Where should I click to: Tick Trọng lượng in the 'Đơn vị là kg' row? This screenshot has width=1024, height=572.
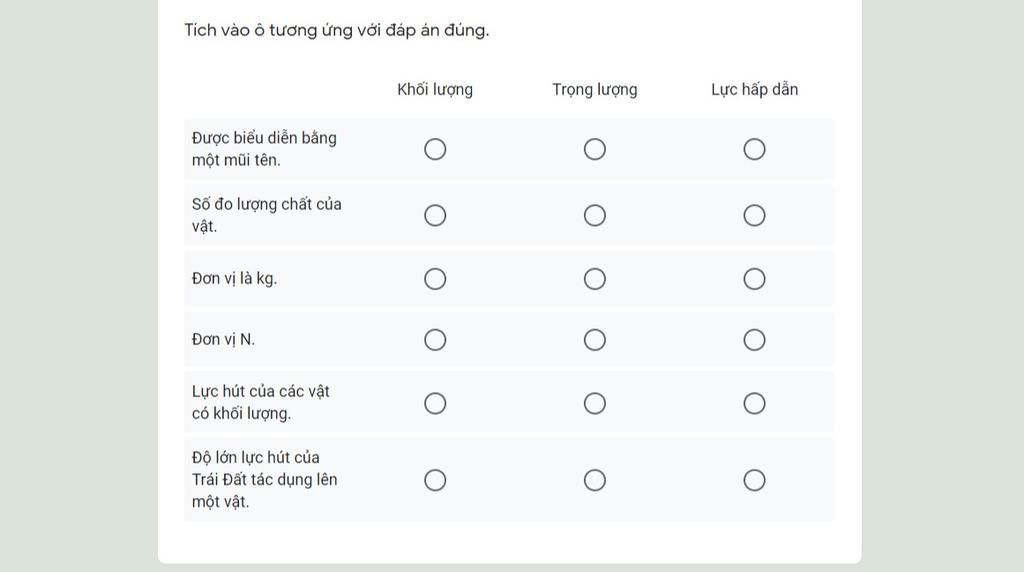click(594, 279)
